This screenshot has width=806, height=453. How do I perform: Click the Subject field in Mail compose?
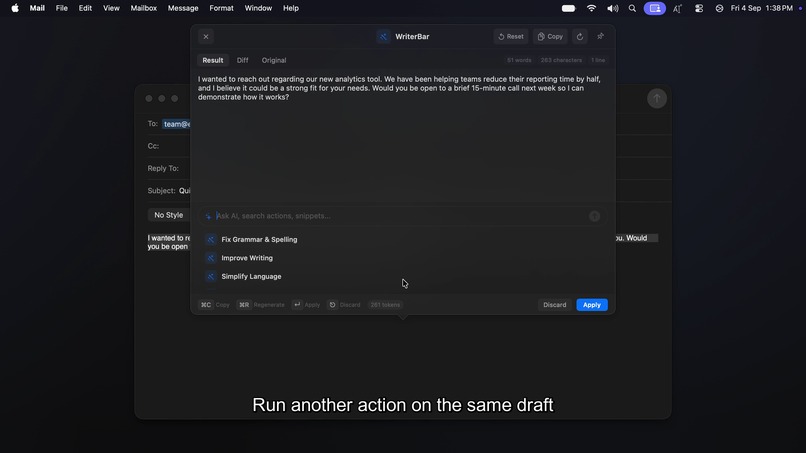pyautogui.click(x=169, y=191)
